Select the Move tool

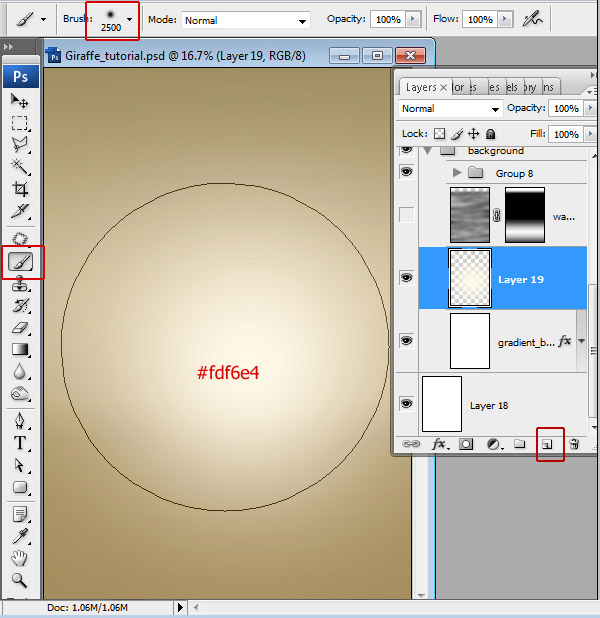click(x=20, y=101)
